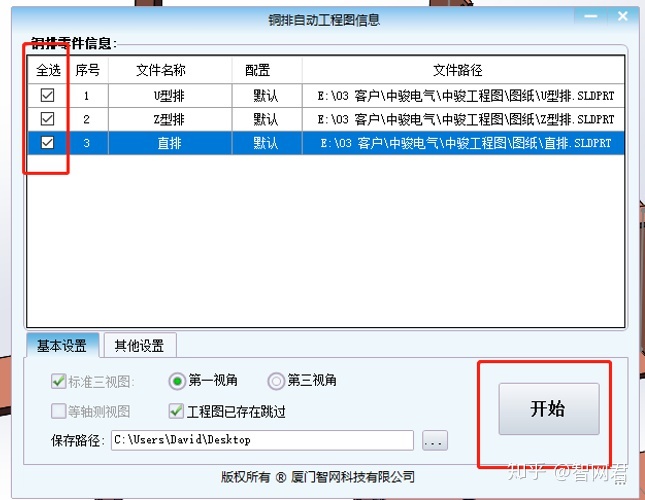Click sequence number 1 cell

point(88,96)
